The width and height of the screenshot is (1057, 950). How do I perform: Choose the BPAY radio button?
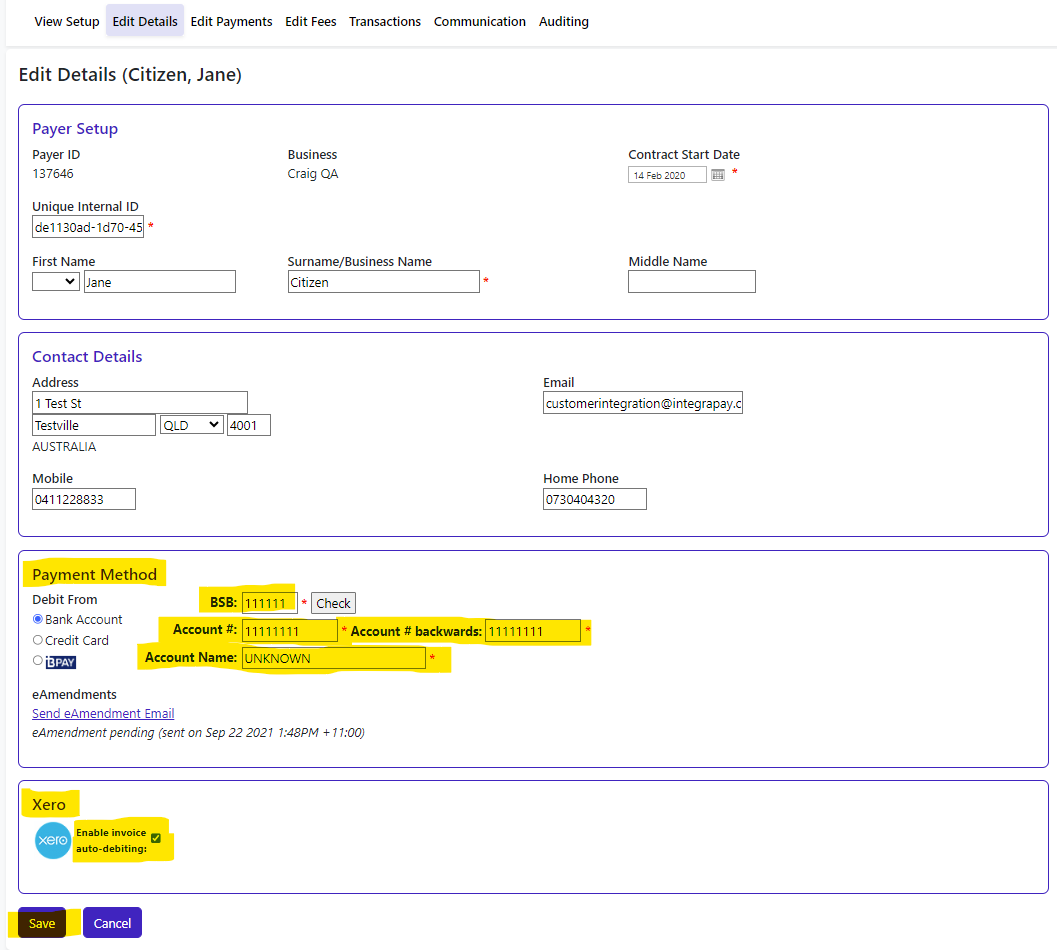38,661
